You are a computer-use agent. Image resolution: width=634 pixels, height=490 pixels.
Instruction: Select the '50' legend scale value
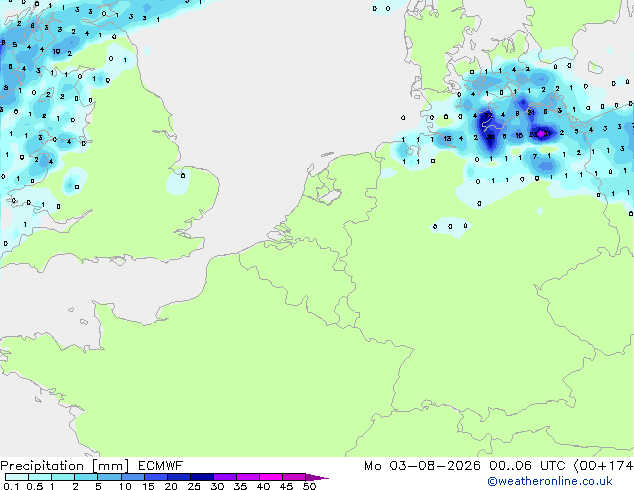tap(310, 486)
